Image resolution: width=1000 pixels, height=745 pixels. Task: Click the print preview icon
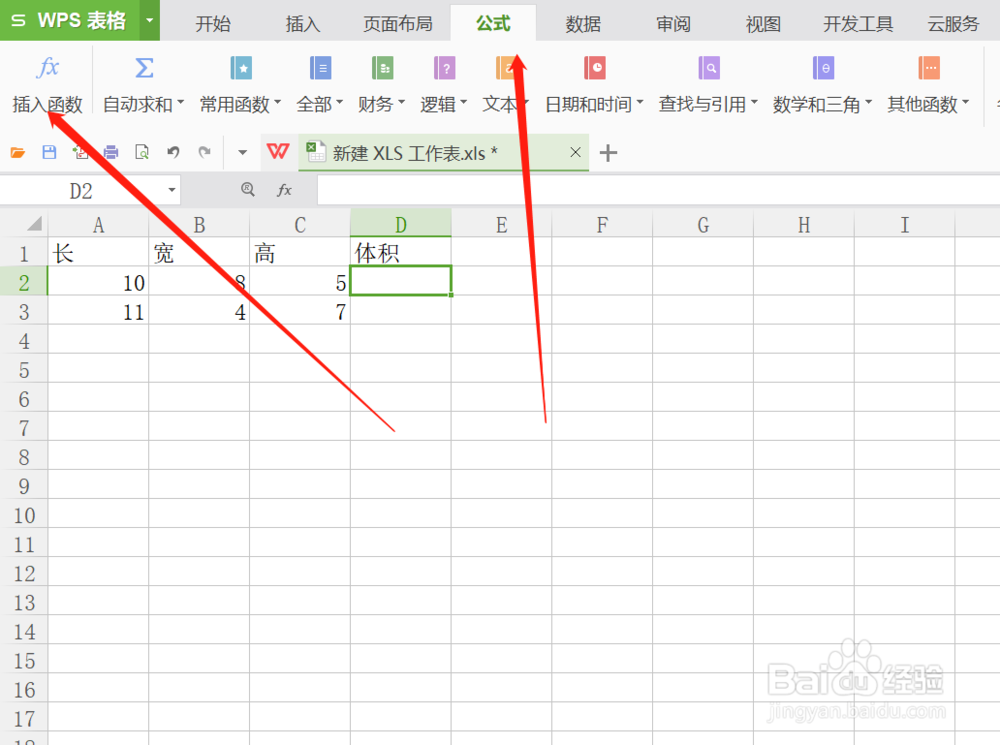click(142, 152)
